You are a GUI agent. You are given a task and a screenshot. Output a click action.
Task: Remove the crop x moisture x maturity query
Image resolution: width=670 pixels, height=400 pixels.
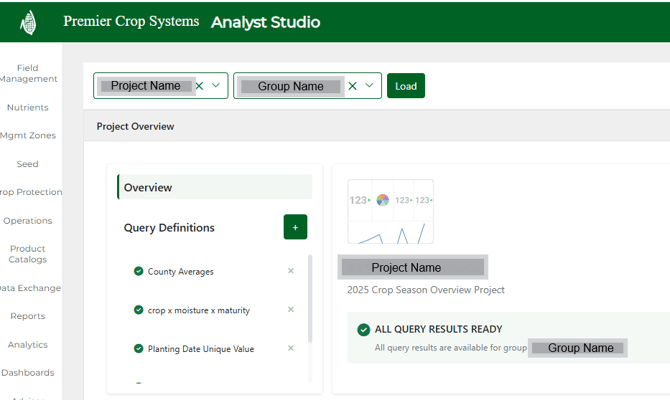click(291, 310)
